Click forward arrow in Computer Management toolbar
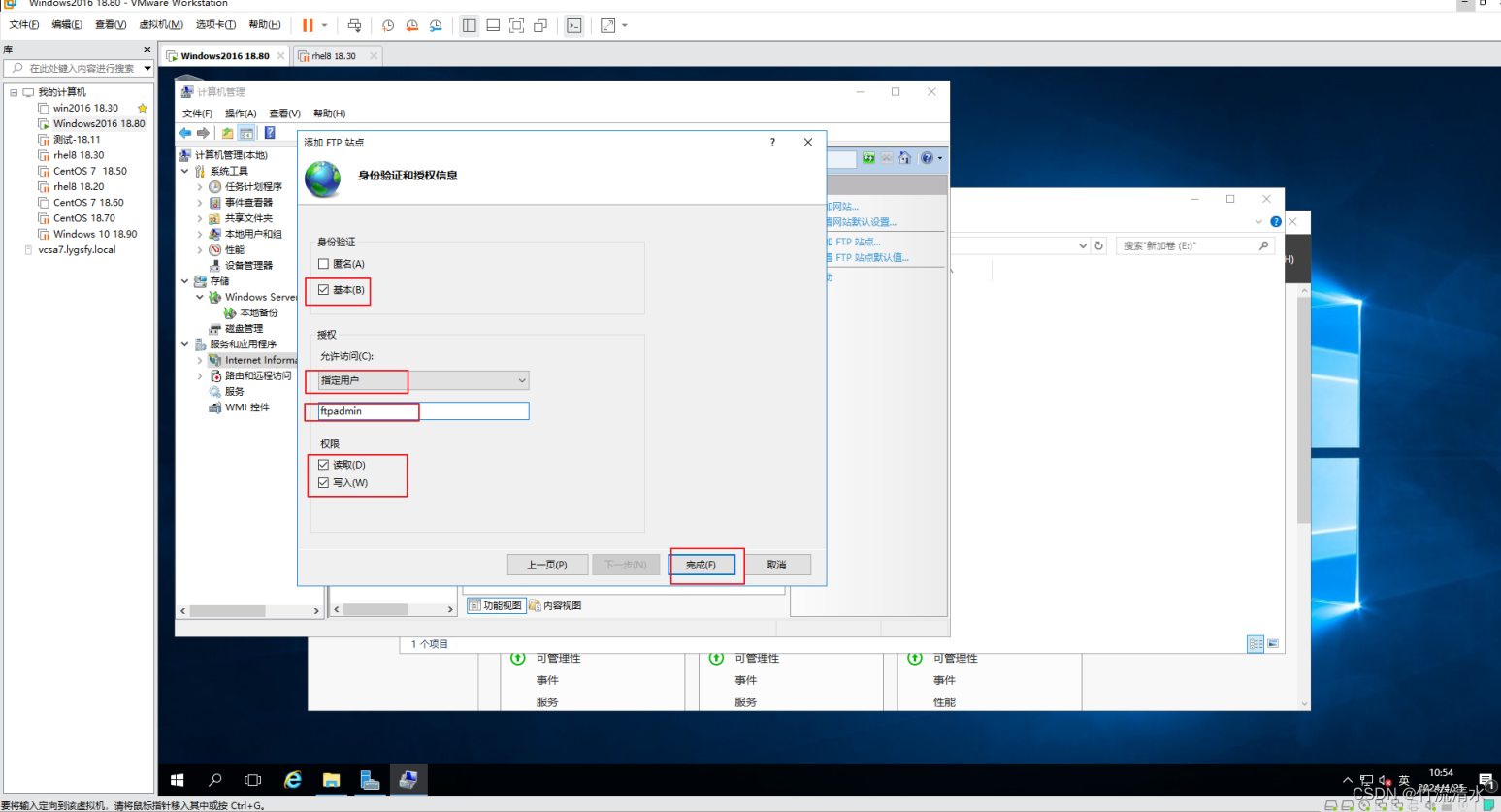 tap(203, 133)
